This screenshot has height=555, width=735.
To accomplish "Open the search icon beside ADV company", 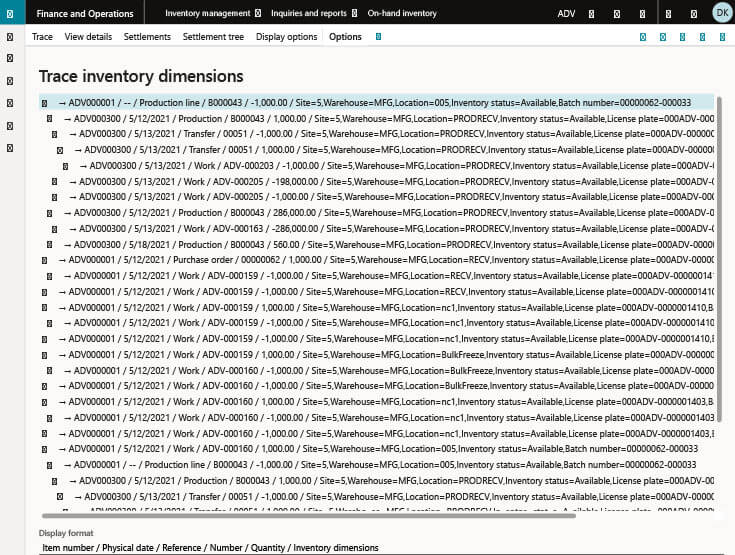I will [591, 14].
